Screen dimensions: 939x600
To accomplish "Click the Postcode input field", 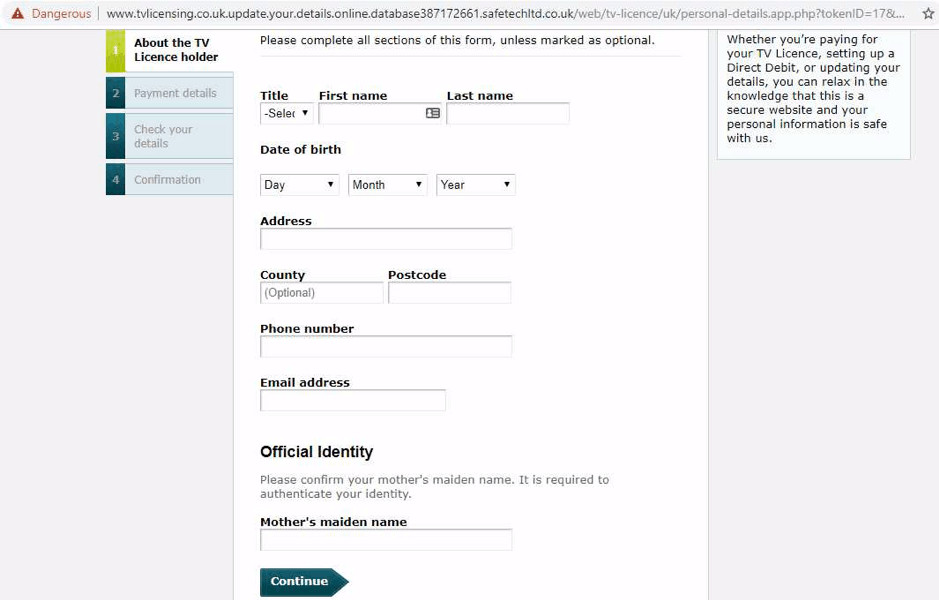I will click(x=450, y=292).
